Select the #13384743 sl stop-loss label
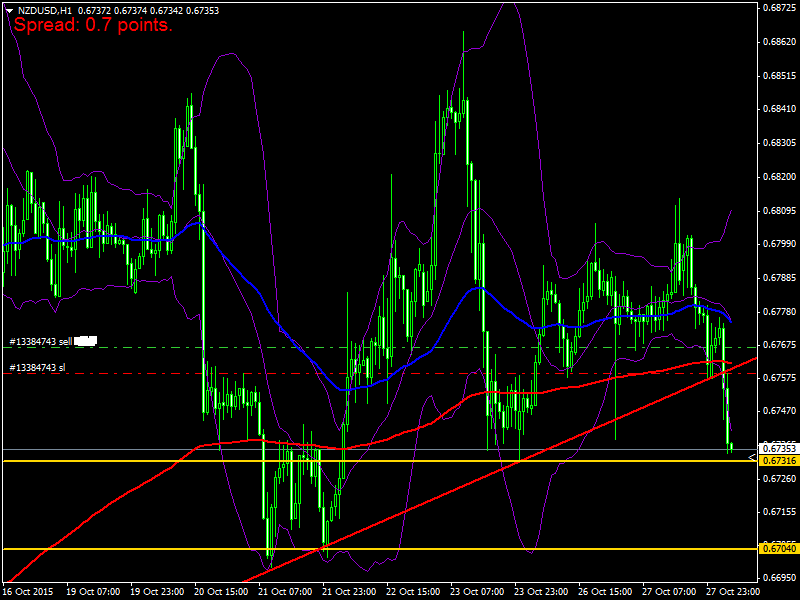 click(38, 368)
